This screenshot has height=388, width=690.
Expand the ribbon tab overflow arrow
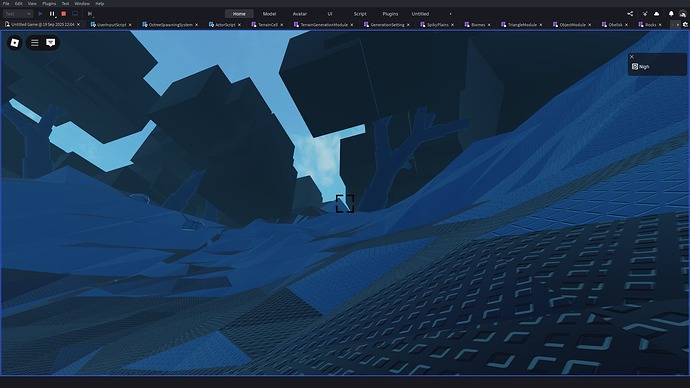click(x=450, y=14)
